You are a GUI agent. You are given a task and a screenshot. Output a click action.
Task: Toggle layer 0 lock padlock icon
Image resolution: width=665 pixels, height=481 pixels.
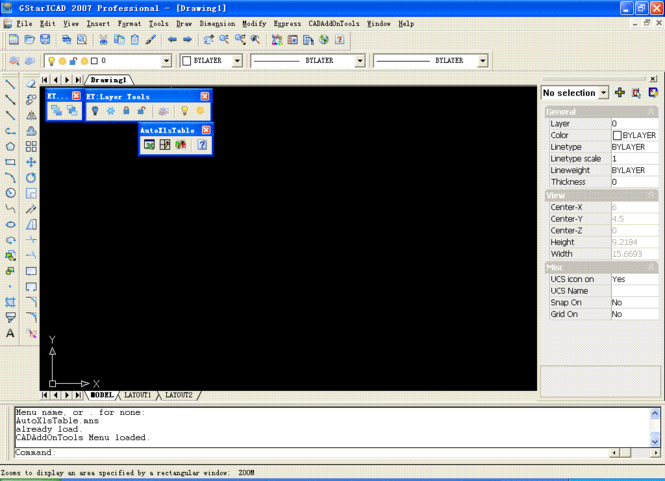(73, 61)
